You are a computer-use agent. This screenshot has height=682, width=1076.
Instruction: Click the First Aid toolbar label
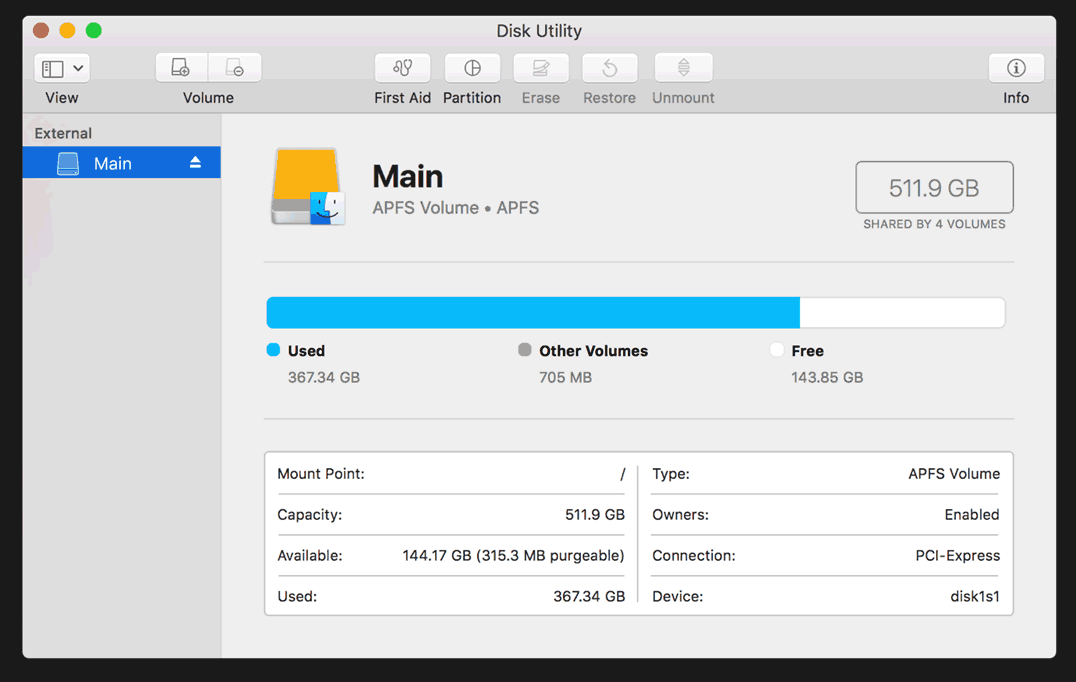(403, 98)
